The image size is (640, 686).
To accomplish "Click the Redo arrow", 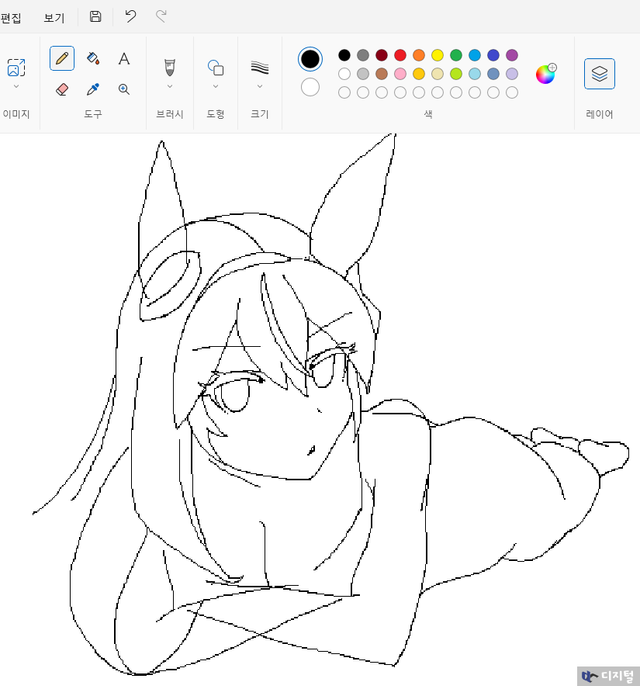I will [161, 16].
